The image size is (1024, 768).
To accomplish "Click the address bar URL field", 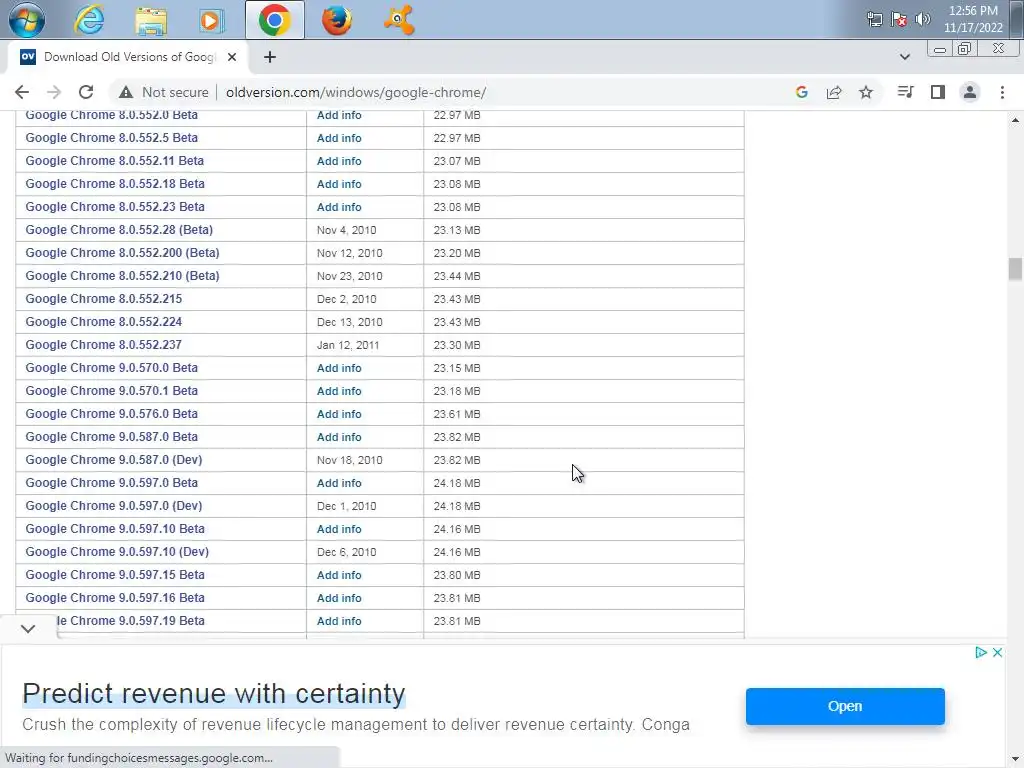I will point(356,92).
